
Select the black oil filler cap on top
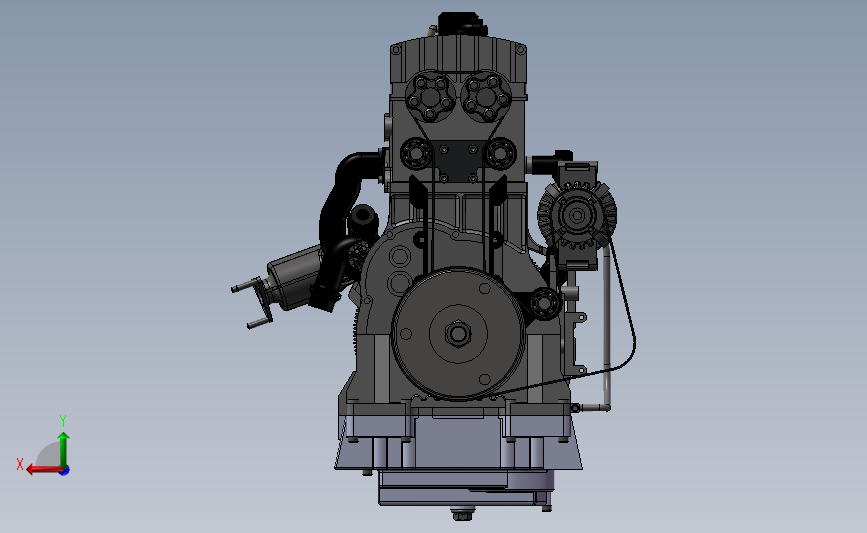(462, 24)
